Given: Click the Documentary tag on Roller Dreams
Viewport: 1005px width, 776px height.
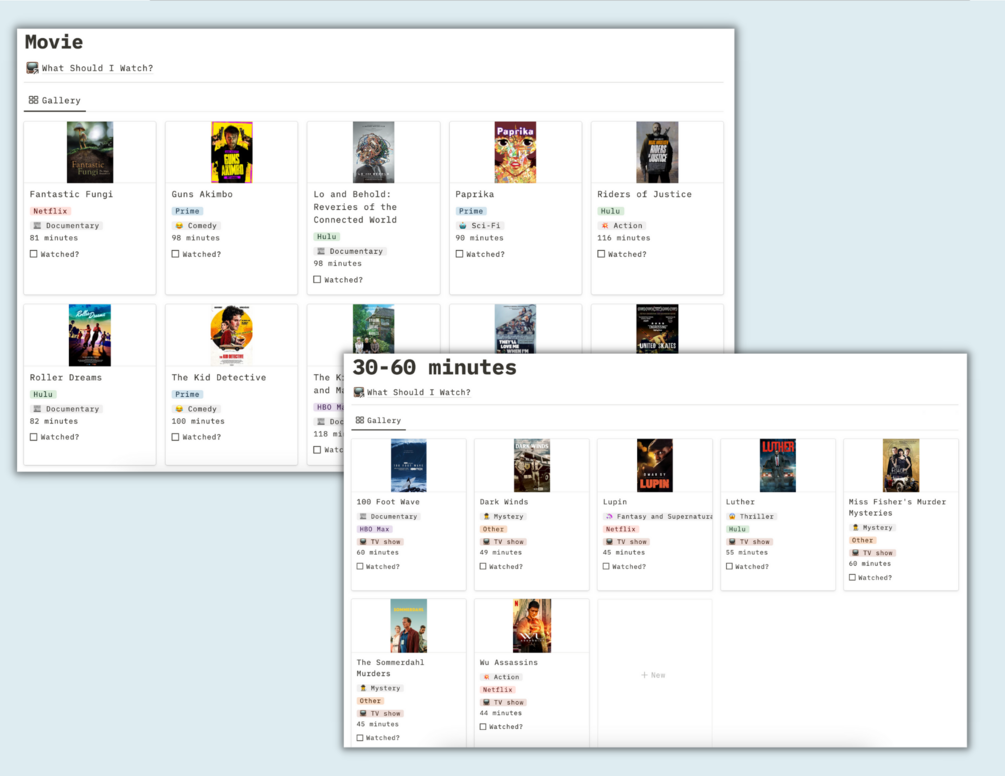Looking at the screenshot, I should tap(66, 409).
